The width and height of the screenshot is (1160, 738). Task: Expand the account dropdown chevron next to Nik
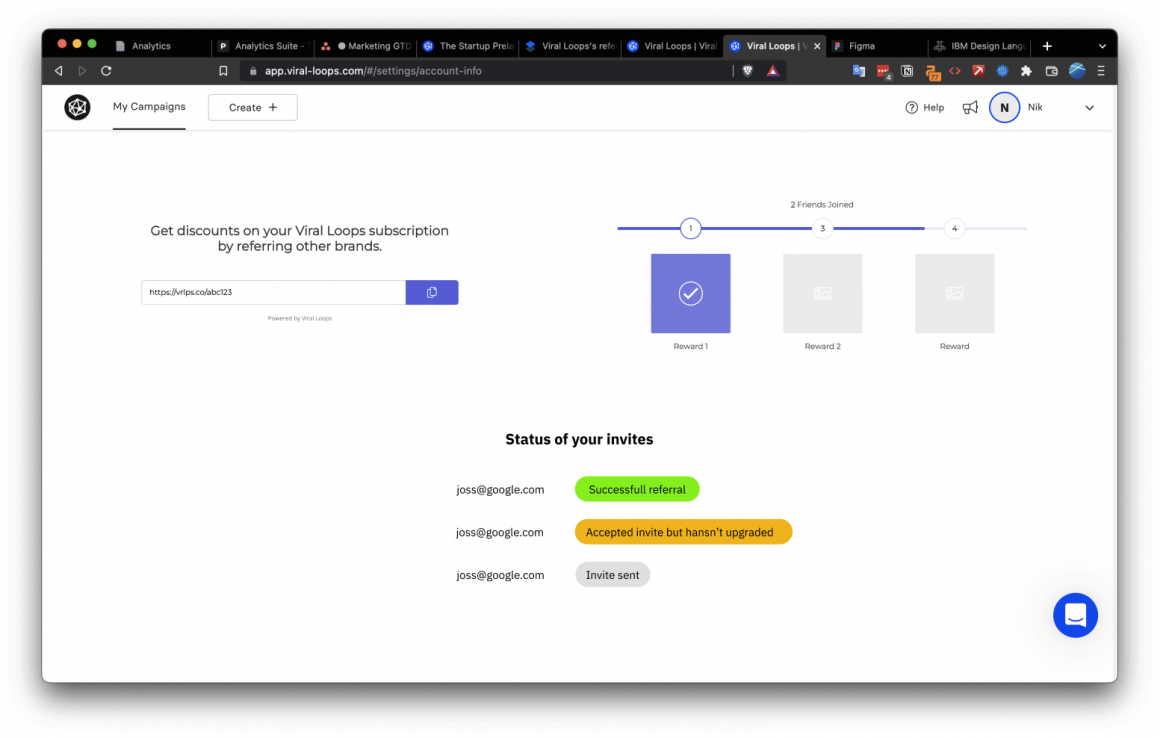[x=1089, y=107]
